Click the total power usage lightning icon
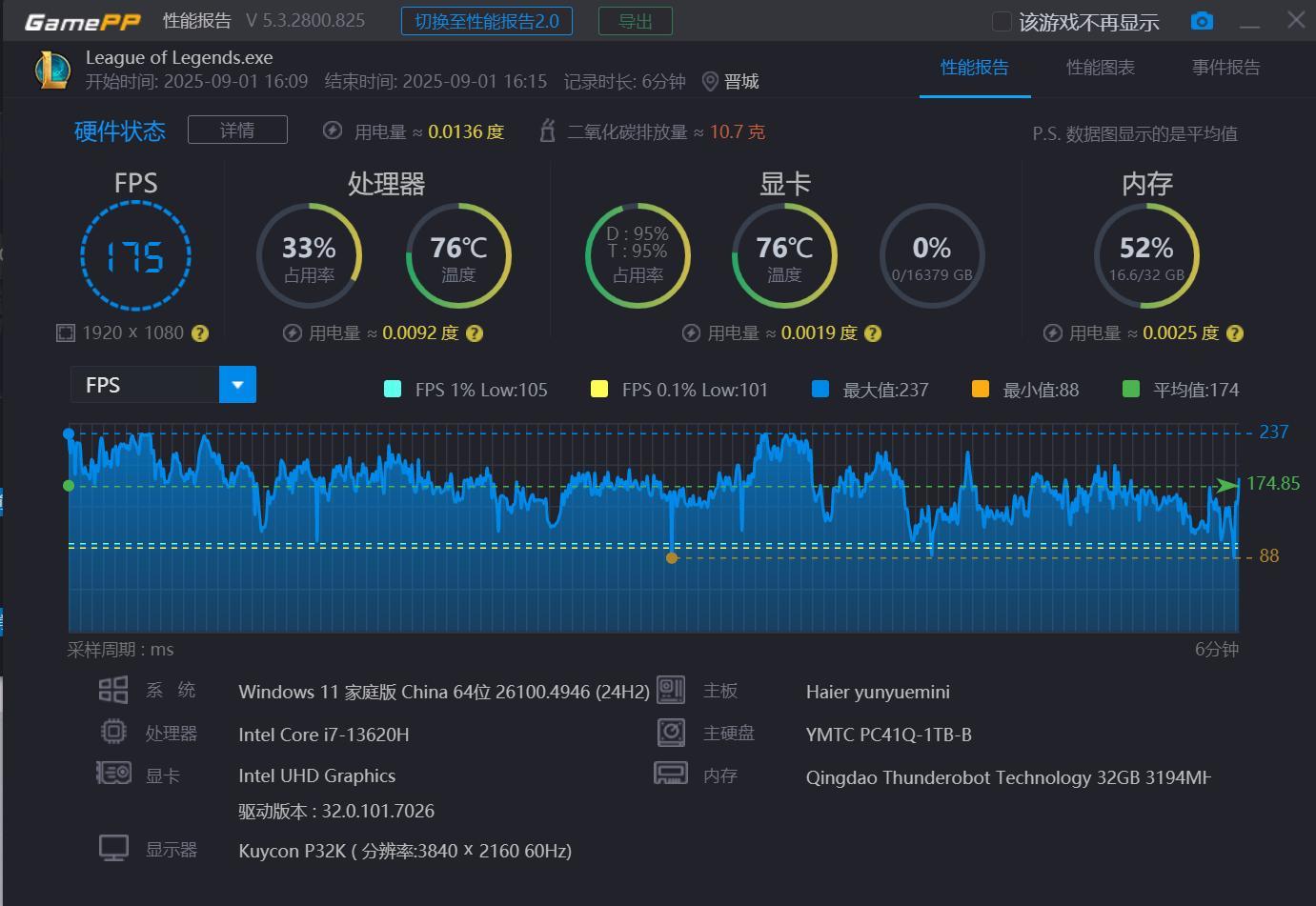The image size is (1316, 906). click(333, 131)
